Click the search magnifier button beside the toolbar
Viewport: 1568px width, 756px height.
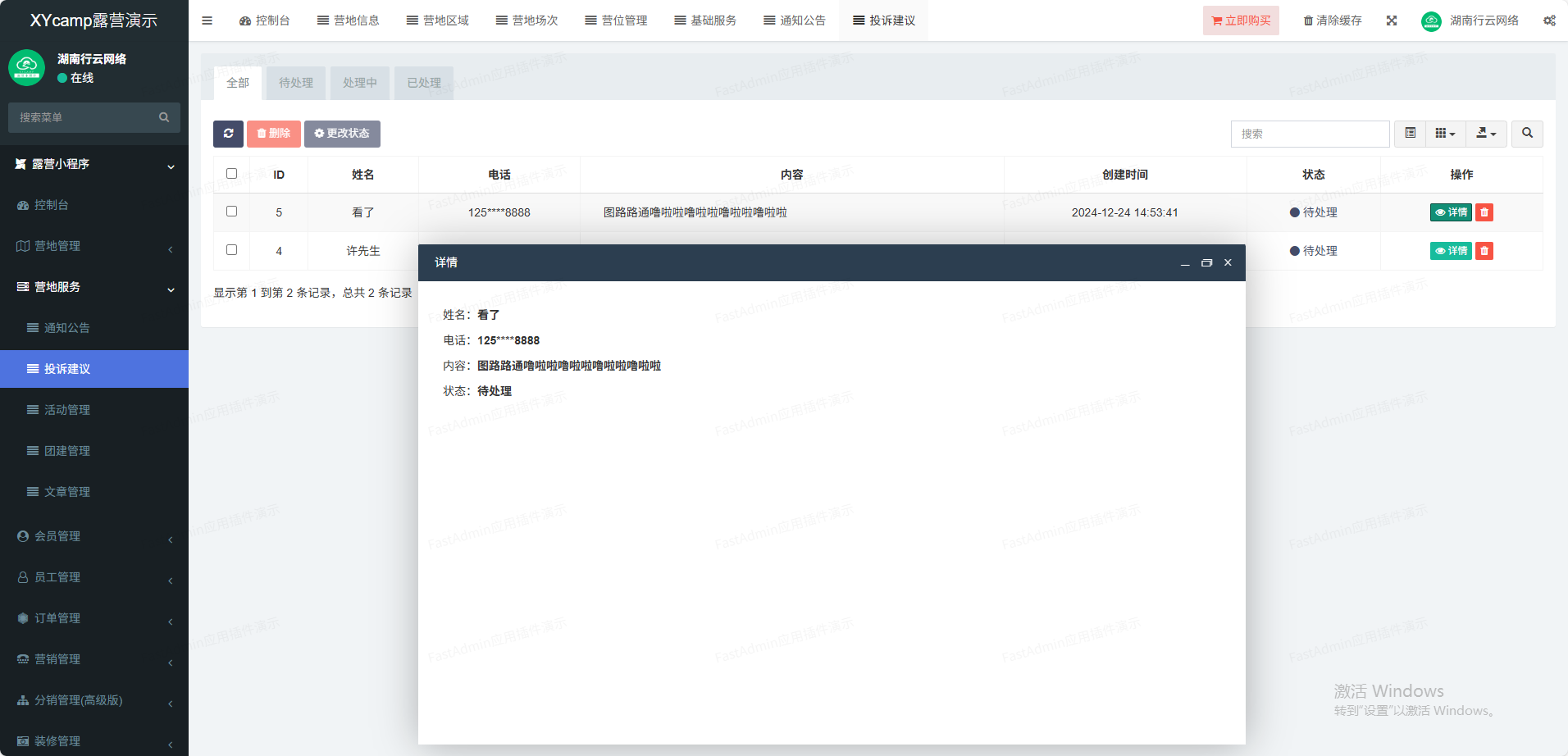point(1527,134)
